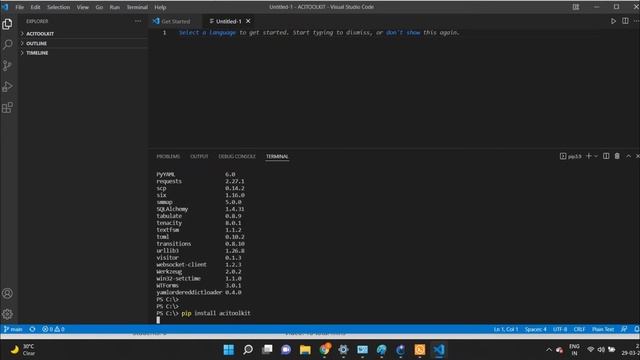Viewport: 640px width, 360px height.
Task: Customize layout icon in title bar
Action: click(576, 7)
